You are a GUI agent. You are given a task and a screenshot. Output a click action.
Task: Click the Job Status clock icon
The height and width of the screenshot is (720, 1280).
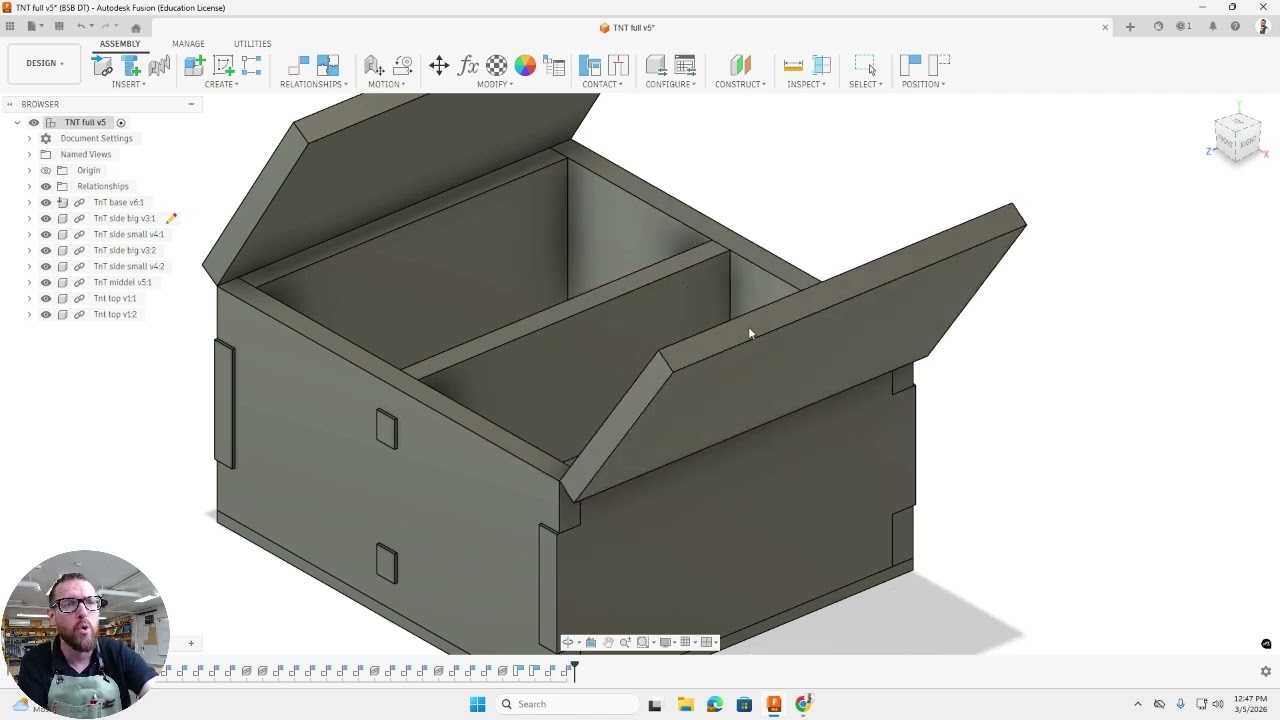point(1184,27)
